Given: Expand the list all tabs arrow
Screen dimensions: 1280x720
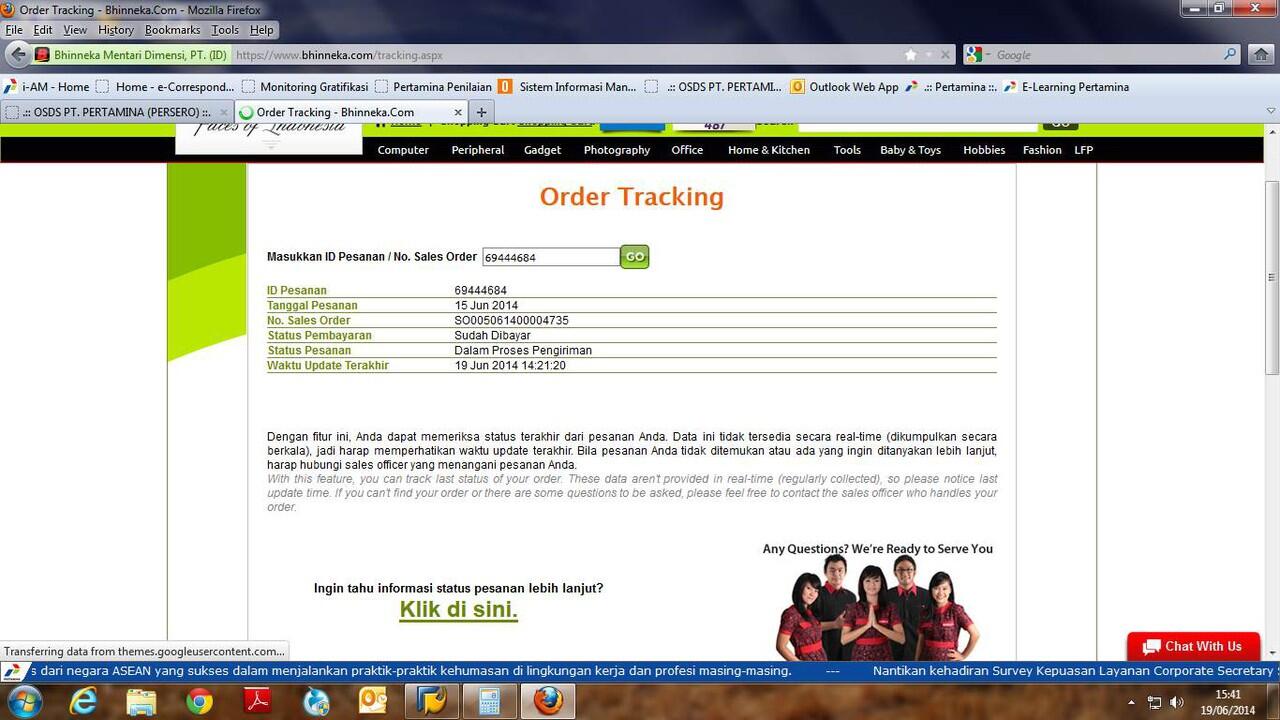Looking at the screenshot, I should (1271, 112).
